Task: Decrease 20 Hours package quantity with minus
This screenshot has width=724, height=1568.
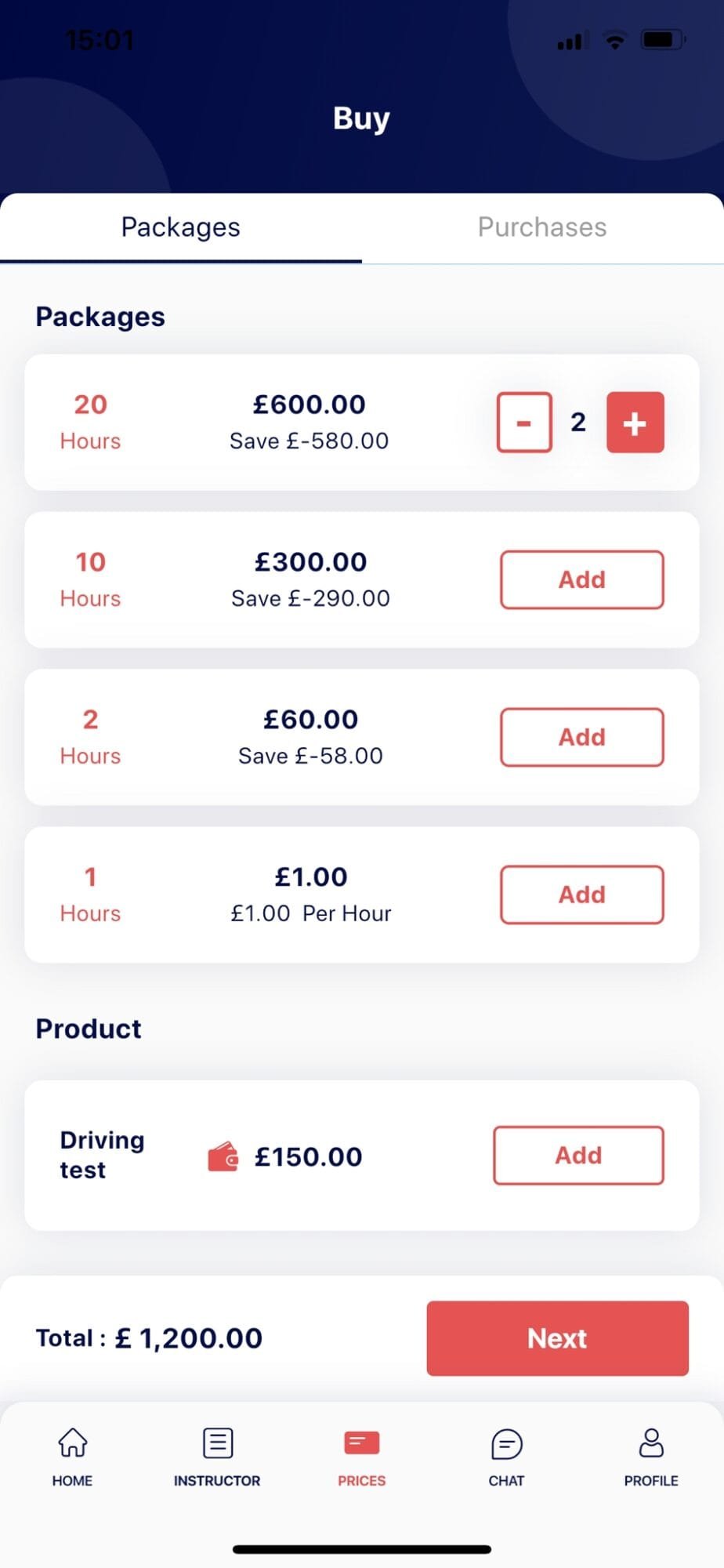Action: [524, 423]
